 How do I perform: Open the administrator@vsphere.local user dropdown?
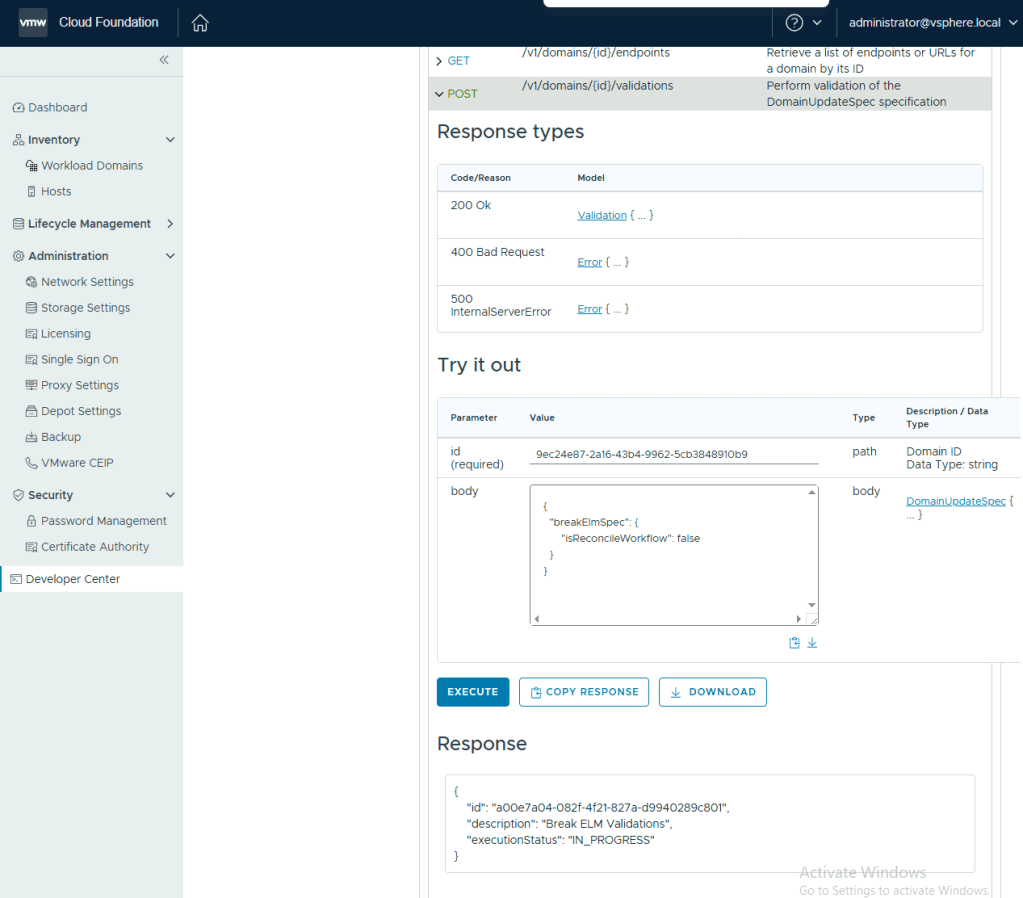[x=925, y=23]
